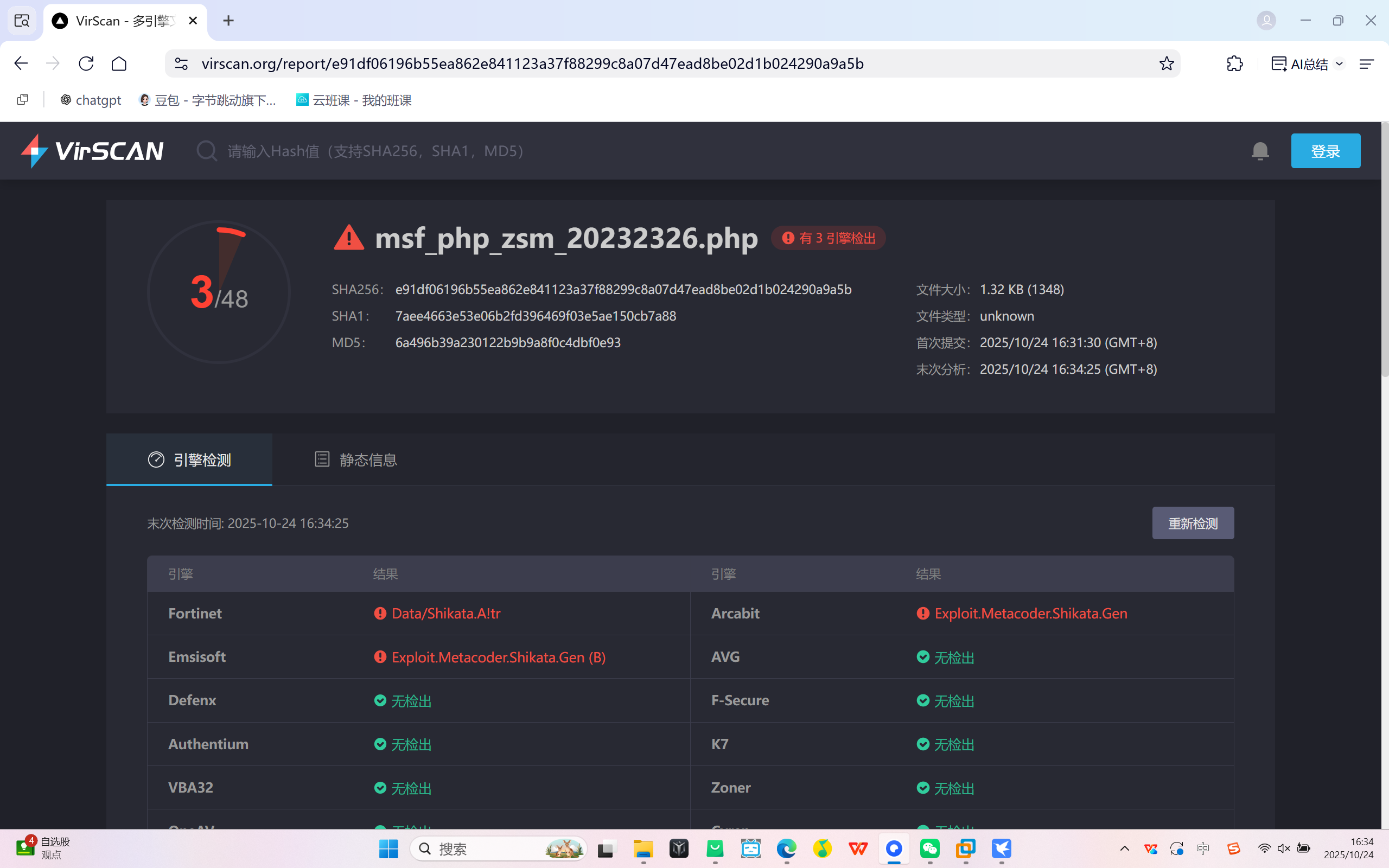Show hidden system tray icons chevron
Screen dimensions: 1389x868
[1124, 848]
